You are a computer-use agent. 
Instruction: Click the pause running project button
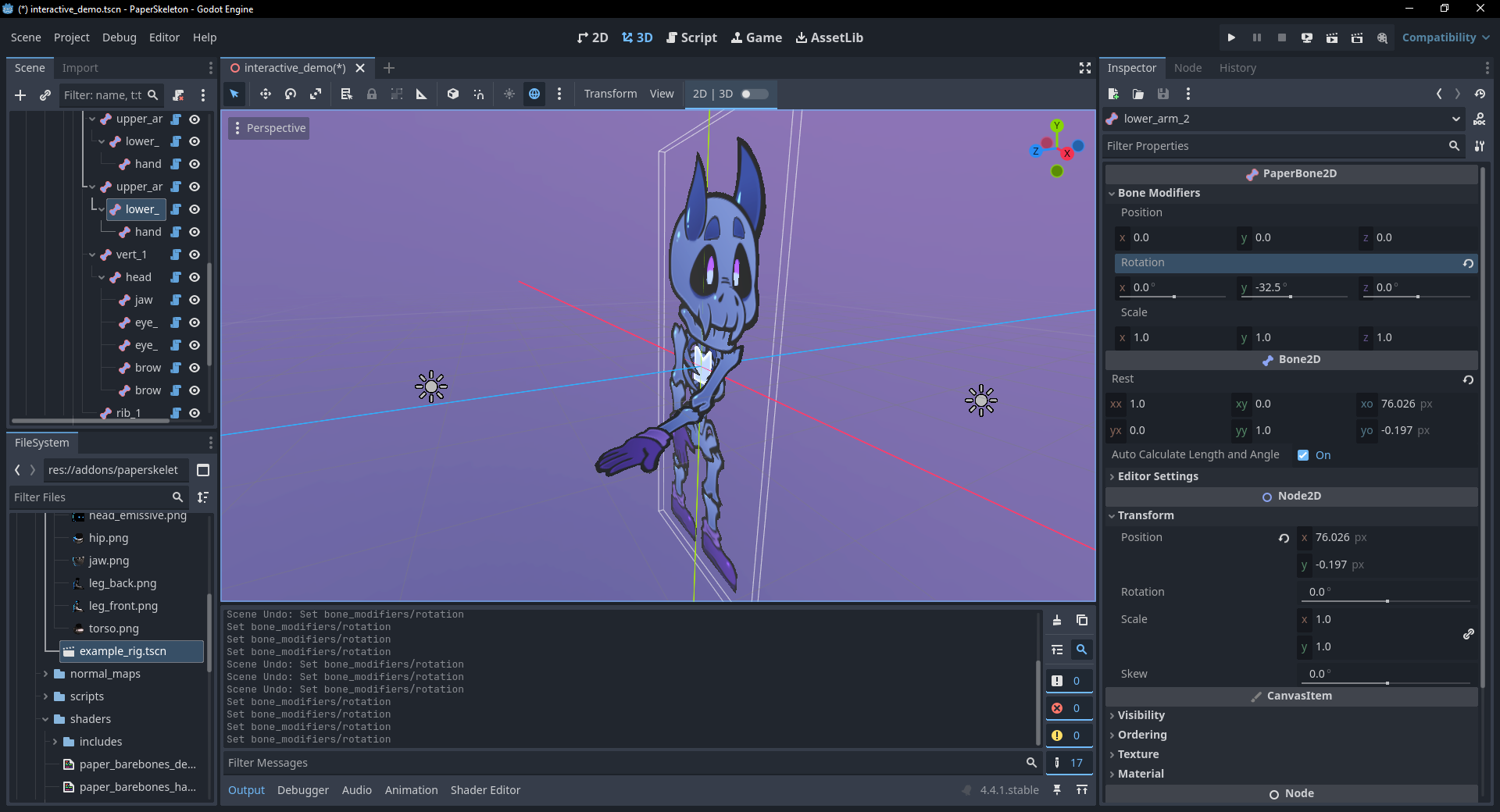[x=1257, y=37]
